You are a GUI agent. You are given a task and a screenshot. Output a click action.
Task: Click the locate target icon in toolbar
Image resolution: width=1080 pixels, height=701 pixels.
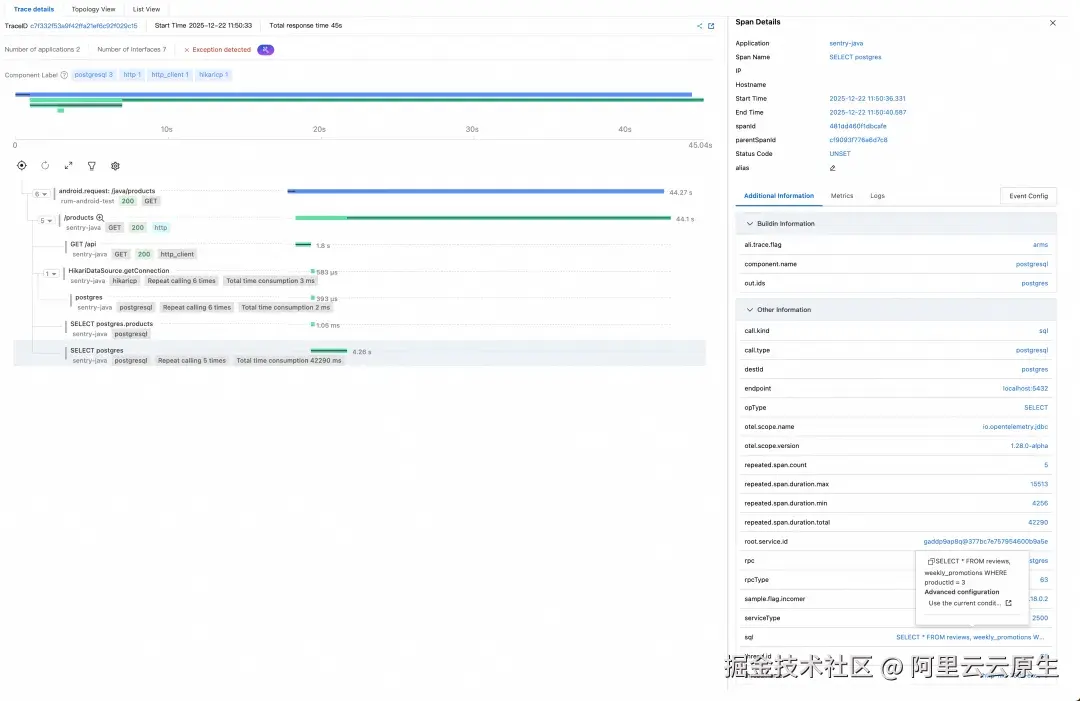22,165
